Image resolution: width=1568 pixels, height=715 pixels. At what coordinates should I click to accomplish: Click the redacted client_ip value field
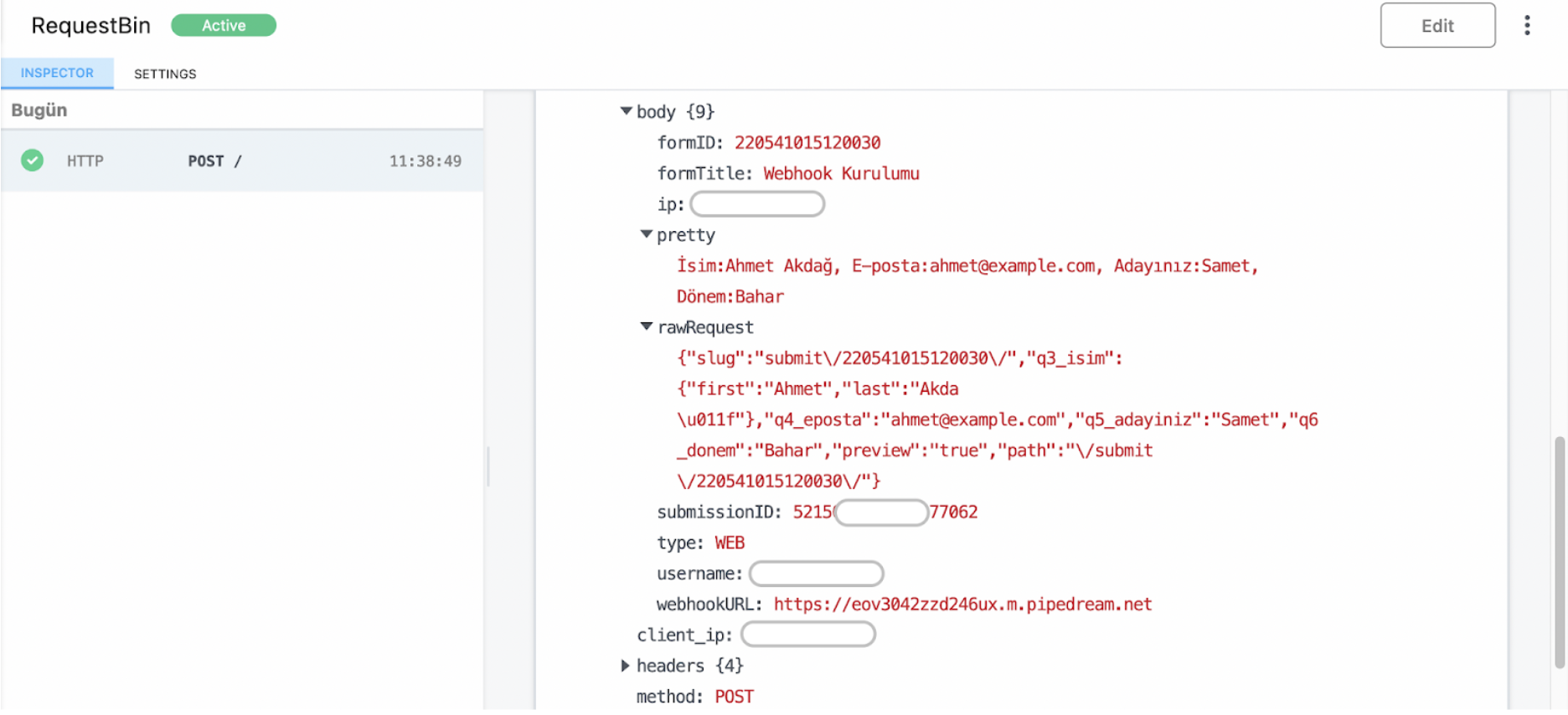[807, 635]
